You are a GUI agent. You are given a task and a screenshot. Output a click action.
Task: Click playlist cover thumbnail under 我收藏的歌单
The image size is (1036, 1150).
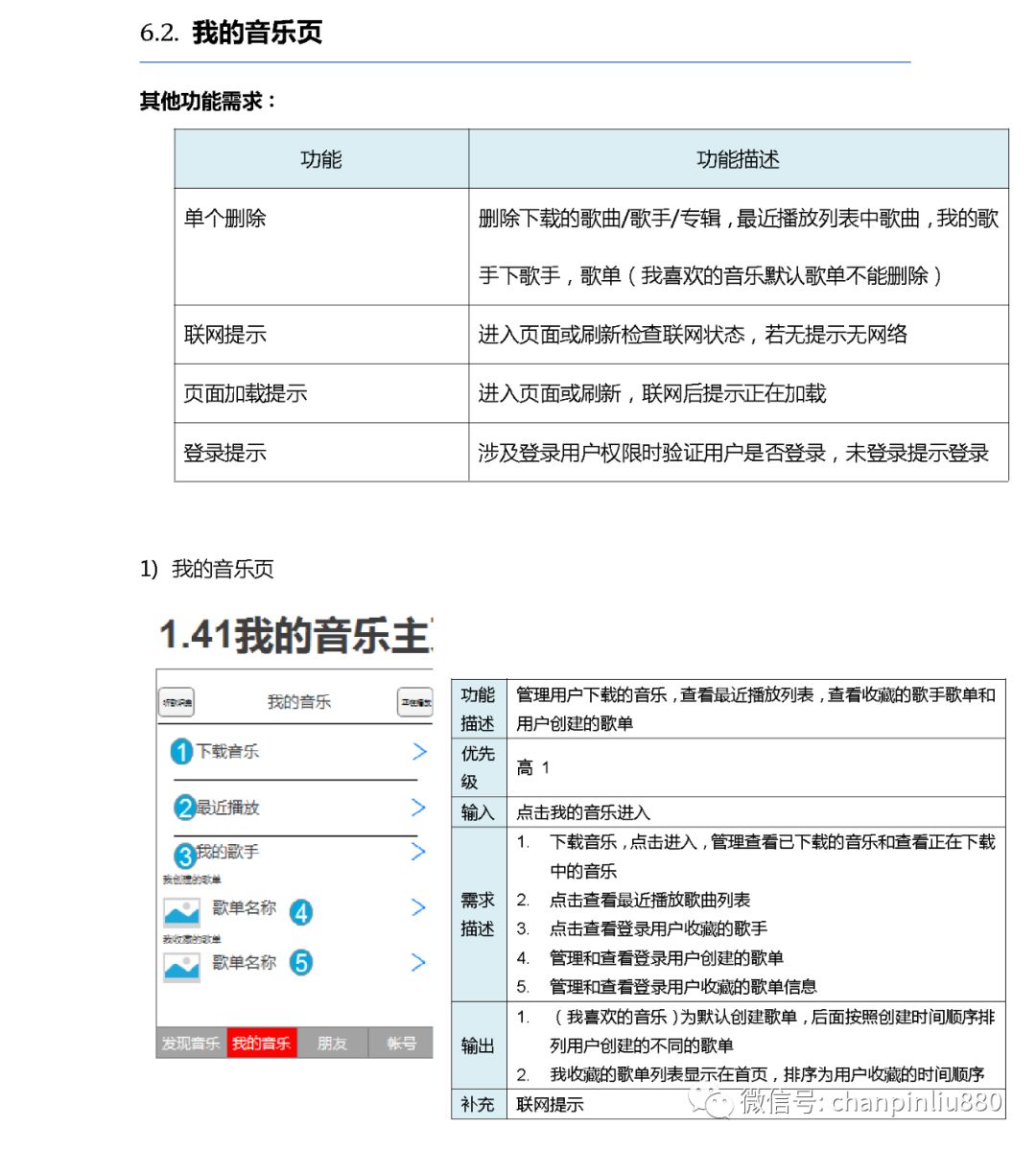[x=182, y=968]
